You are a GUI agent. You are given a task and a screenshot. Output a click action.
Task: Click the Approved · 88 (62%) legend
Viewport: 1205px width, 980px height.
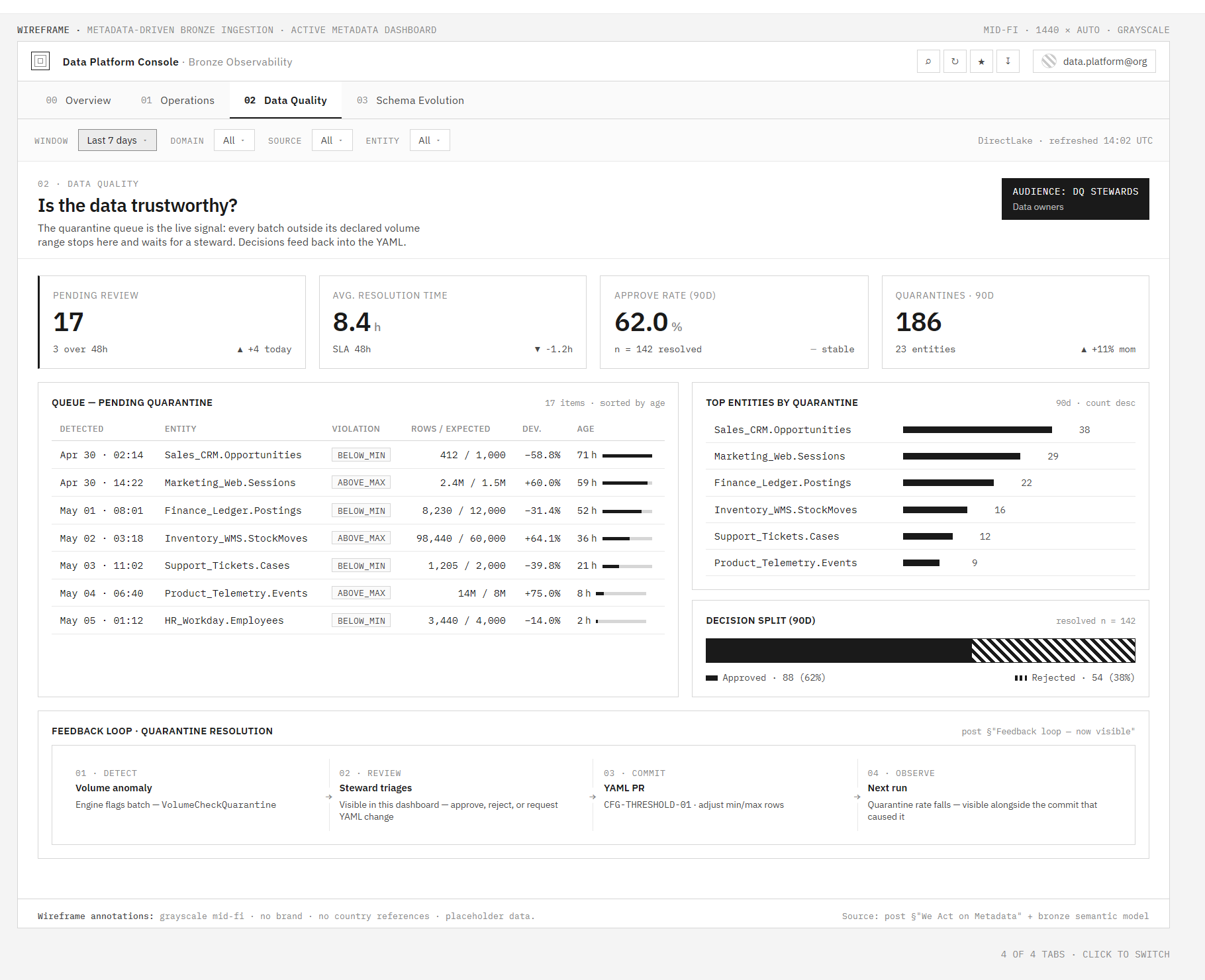pyautogui.click(x=765, y=677)
